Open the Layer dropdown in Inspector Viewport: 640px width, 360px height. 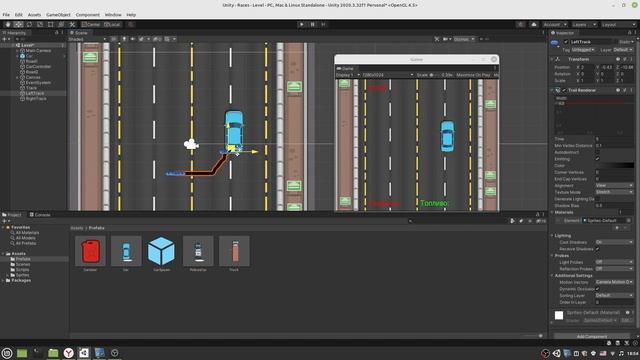point(622,50)
